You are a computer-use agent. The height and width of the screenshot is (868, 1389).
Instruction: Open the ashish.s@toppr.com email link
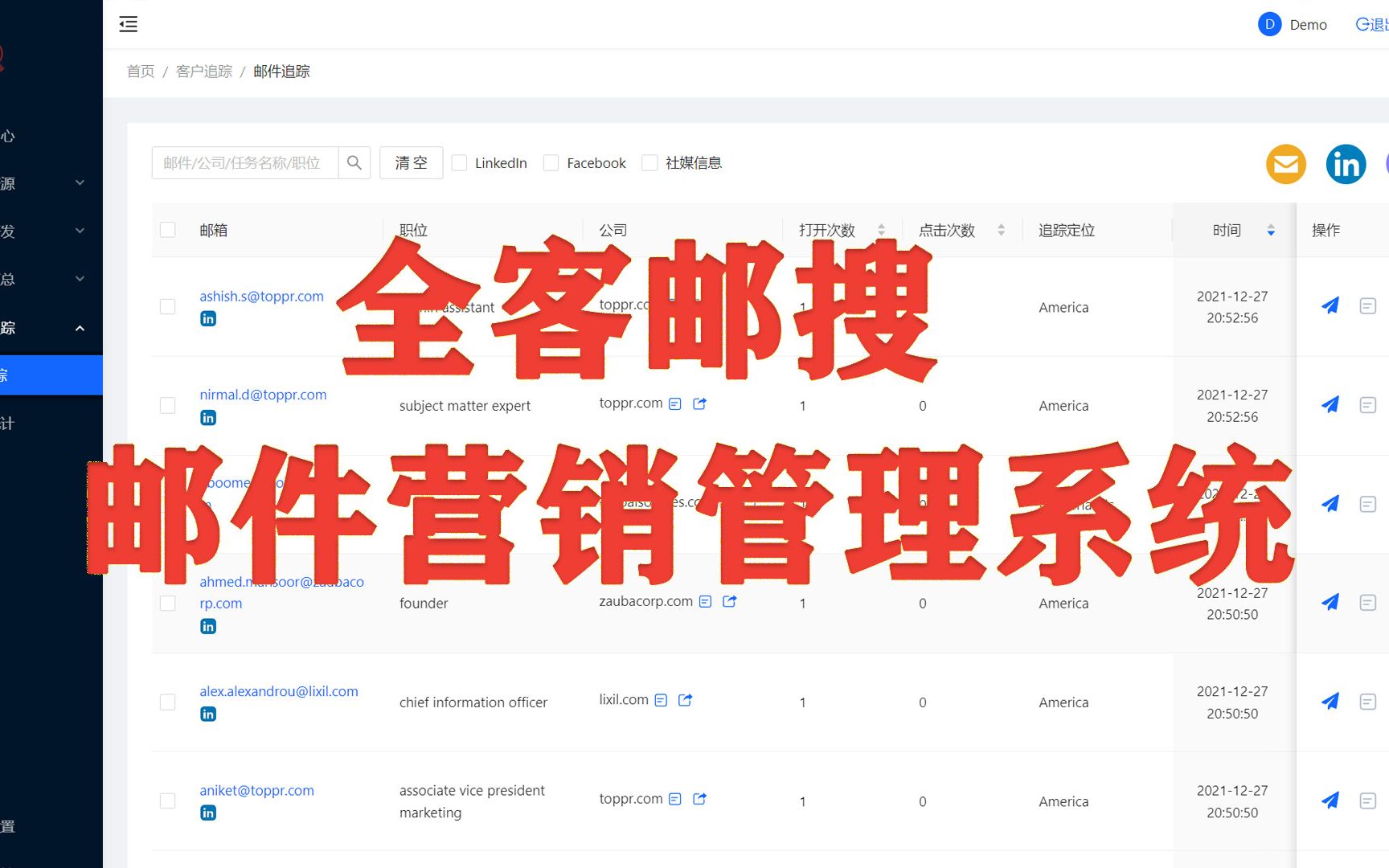click(261, 296)
